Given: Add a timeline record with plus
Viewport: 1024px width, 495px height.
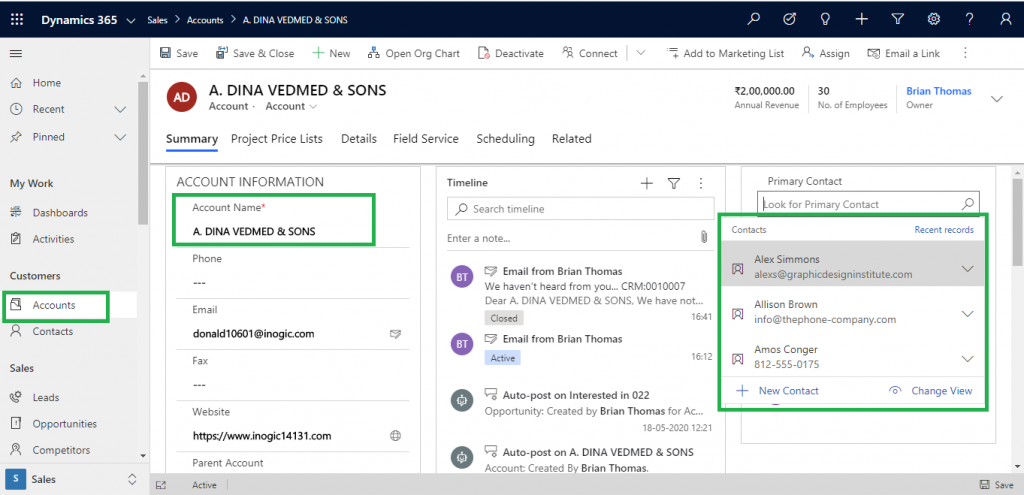Looking at the screenshot, I should (x=647, y=184).
